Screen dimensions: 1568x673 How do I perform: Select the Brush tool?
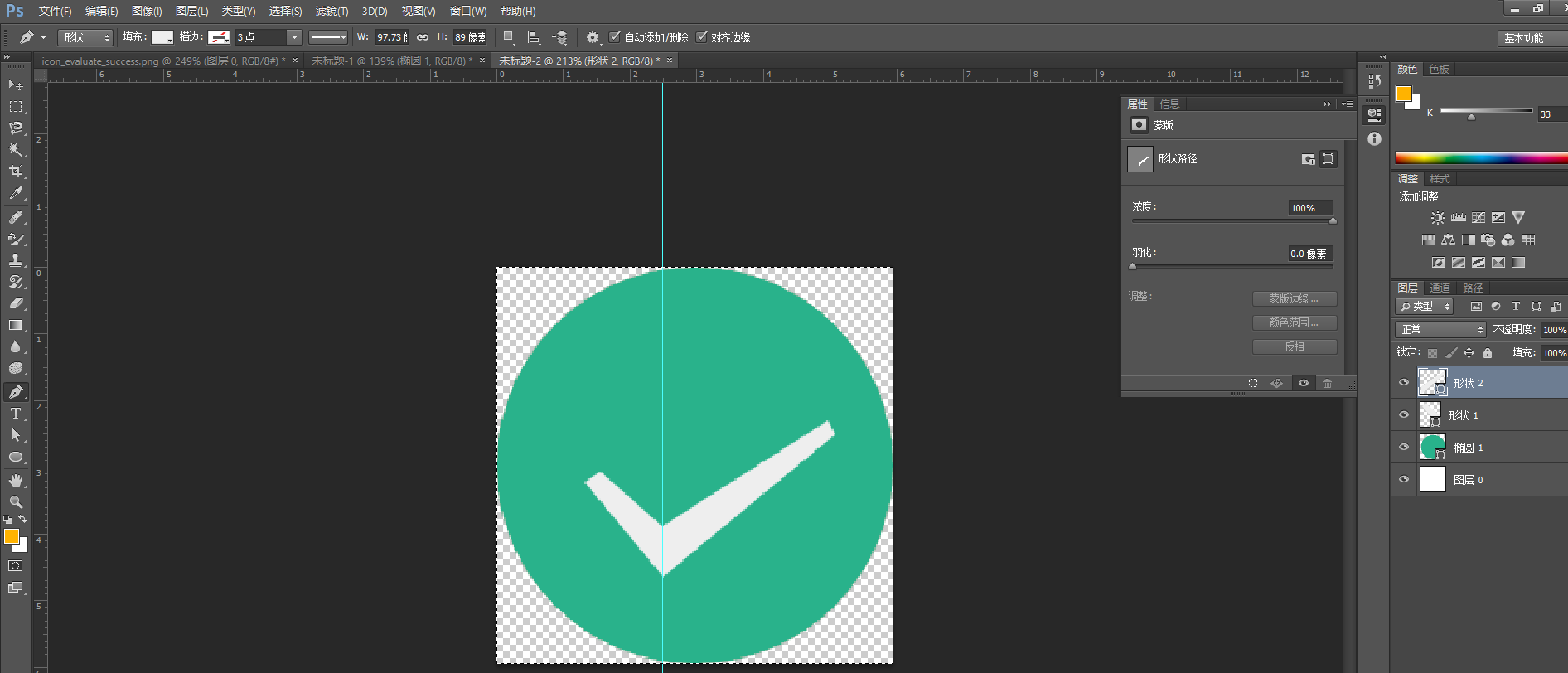click(16, 239)
